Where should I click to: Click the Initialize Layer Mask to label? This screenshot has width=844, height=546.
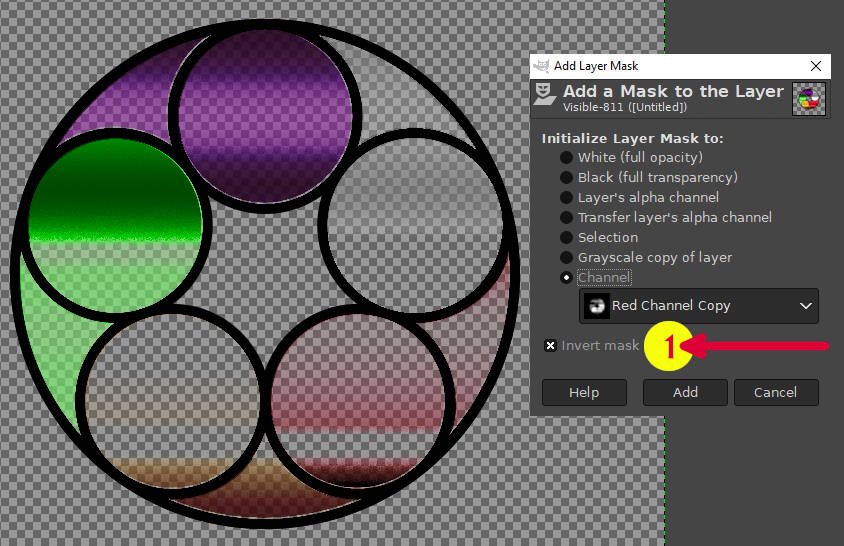pos(632,138)
